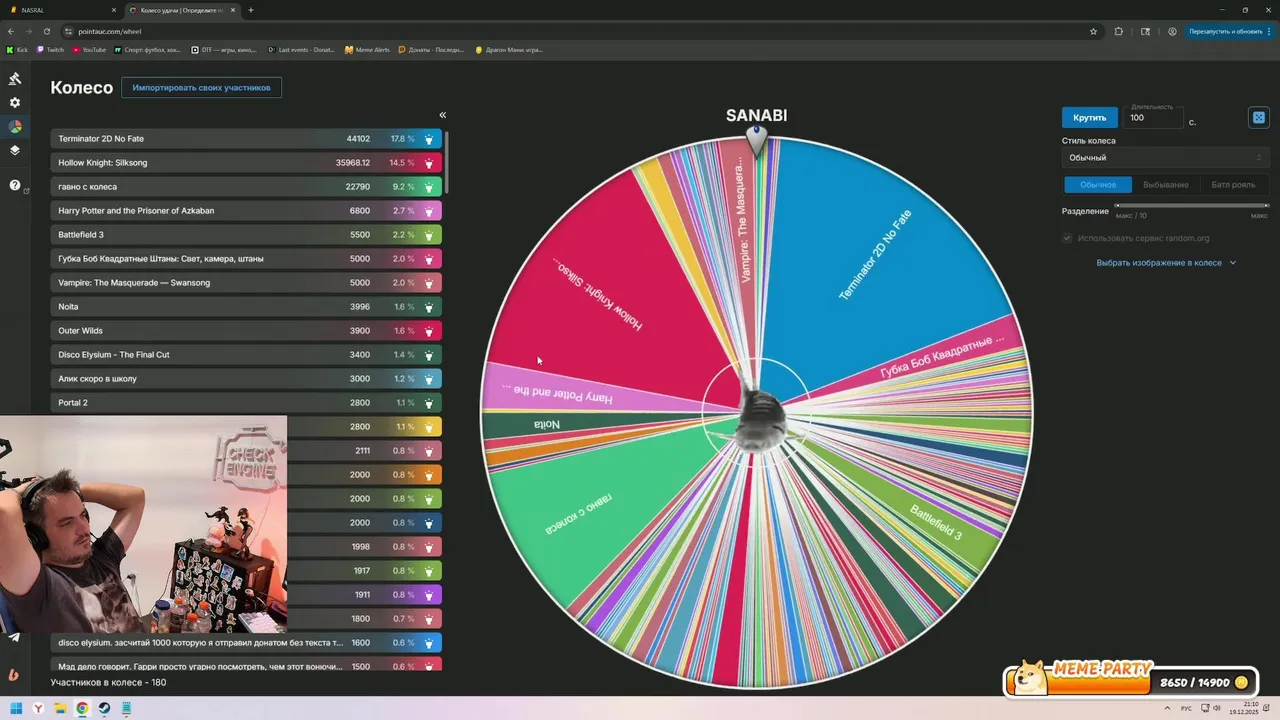Open the YouTube bookmark
Screen dimensions: 1280x720
[x=89, y=49]
